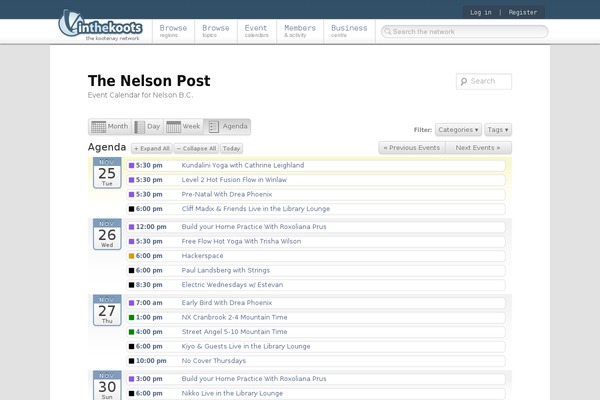Expand all agenda events

point(151,148)
